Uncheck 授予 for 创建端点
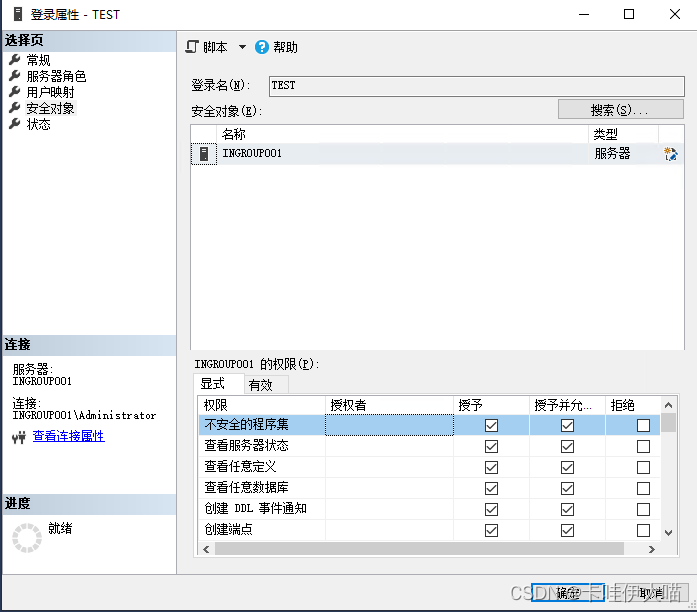Viewport: 697px width, 612px height. (491, 530)
